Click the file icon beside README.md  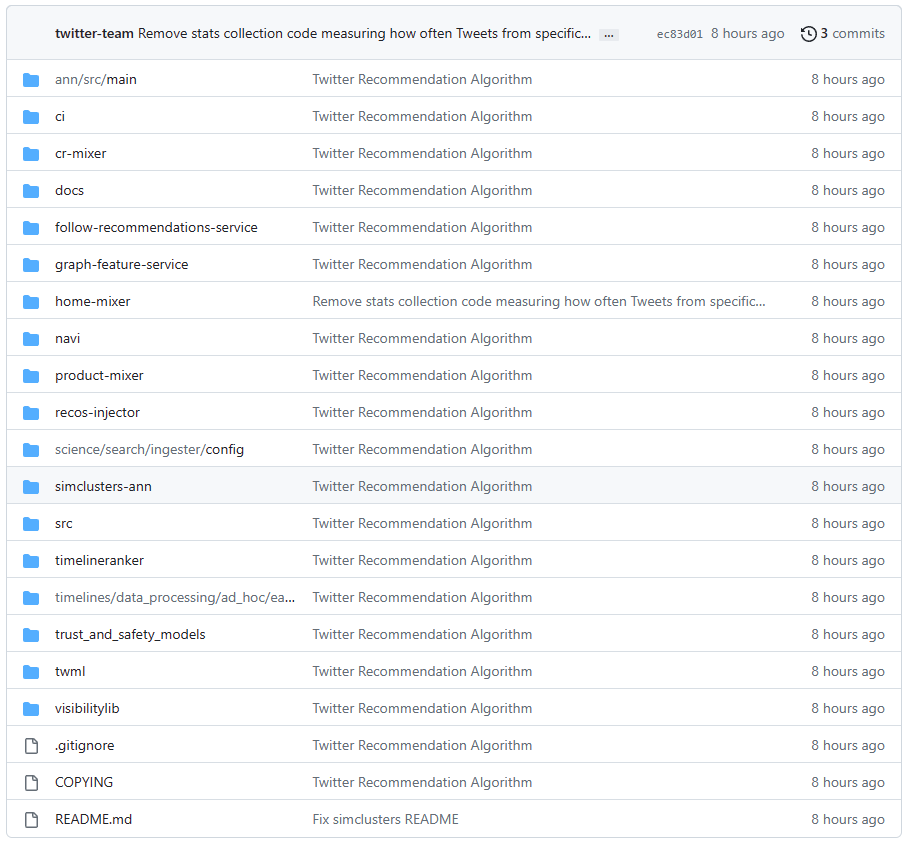pyautogui.click(x=31, y=820)
